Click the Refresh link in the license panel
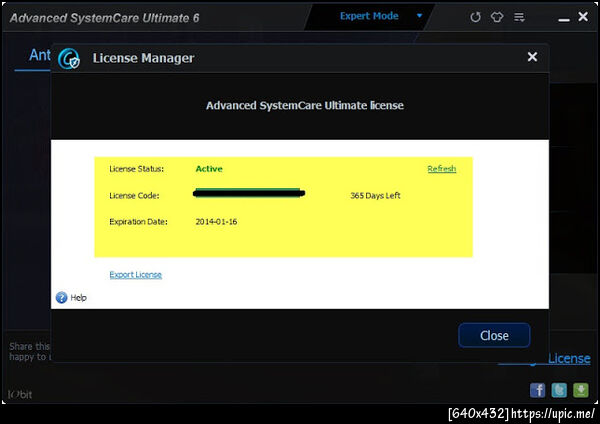600x424 pixels. click(442, 169)
